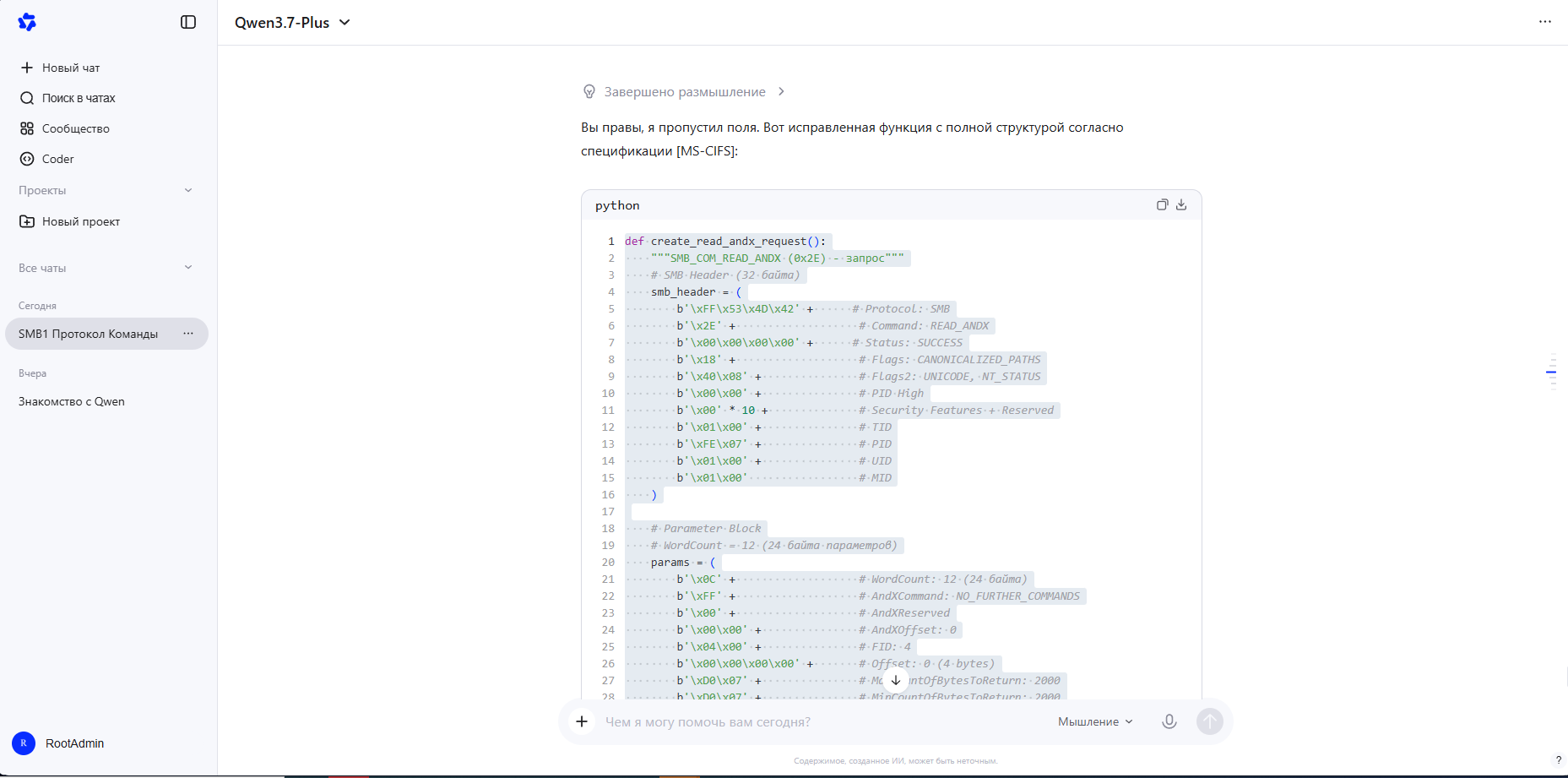The width and height of the screenshot is (1568, 778).
Task: Expand the Проекты section
Action: pyautogui.click(x=188, y=190)
